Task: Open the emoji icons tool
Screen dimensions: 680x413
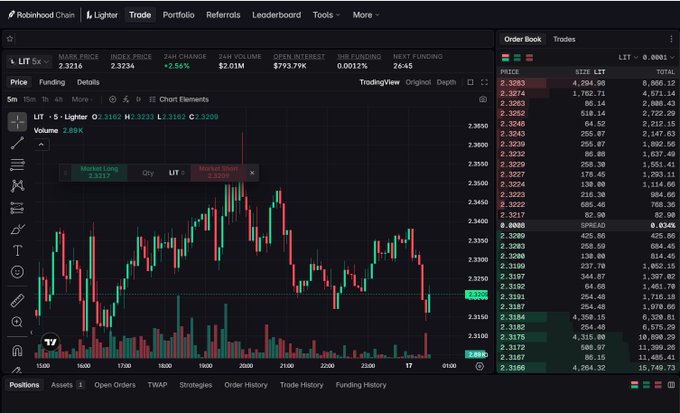Action: pyautogui.click(x=17, y=272)
